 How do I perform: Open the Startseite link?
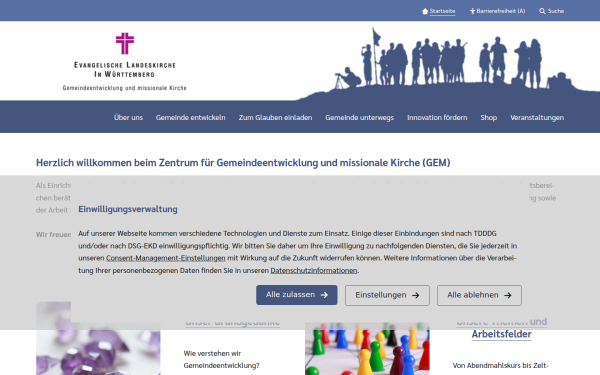click(442, 11)
